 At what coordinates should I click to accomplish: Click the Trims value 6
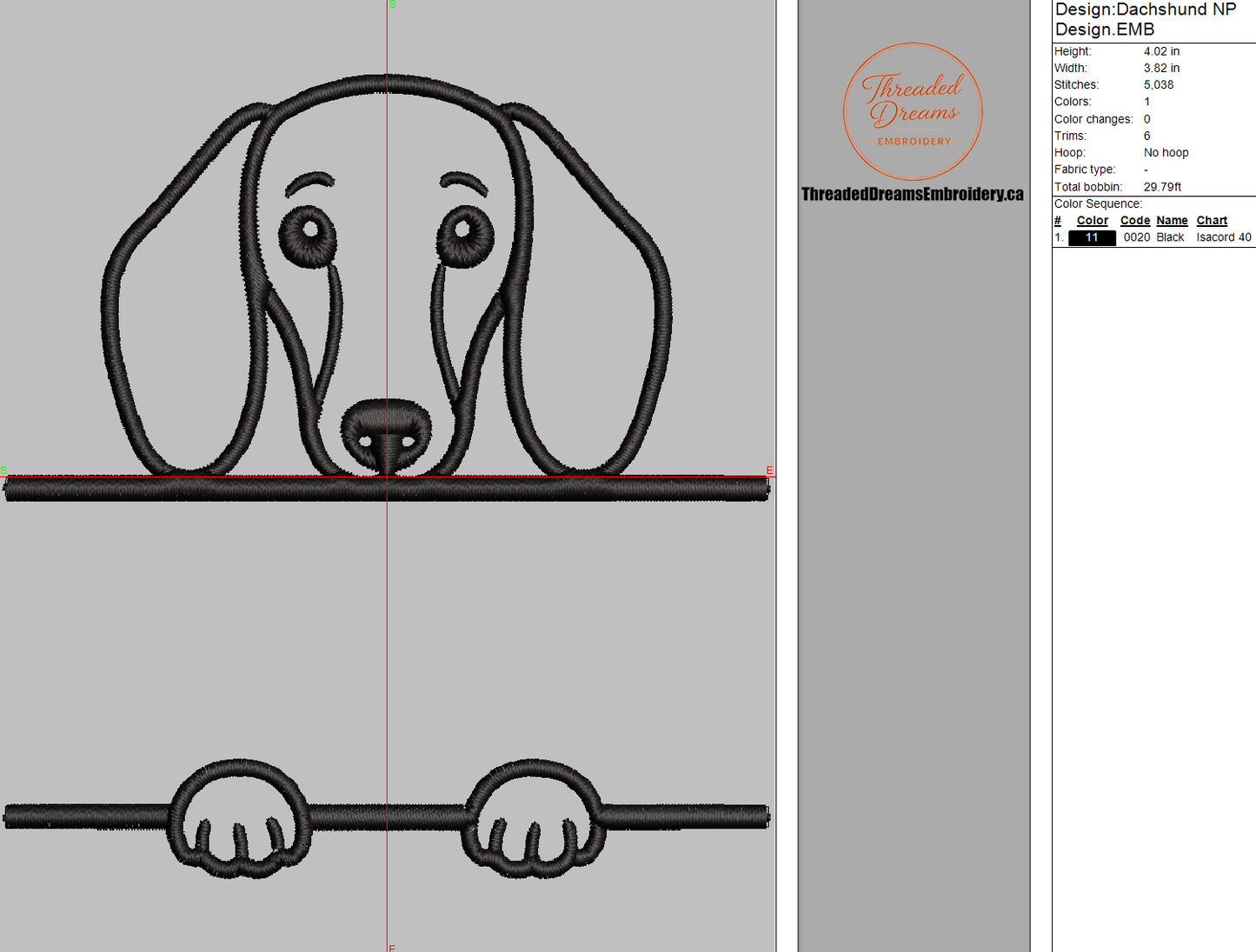(1147, 136)
